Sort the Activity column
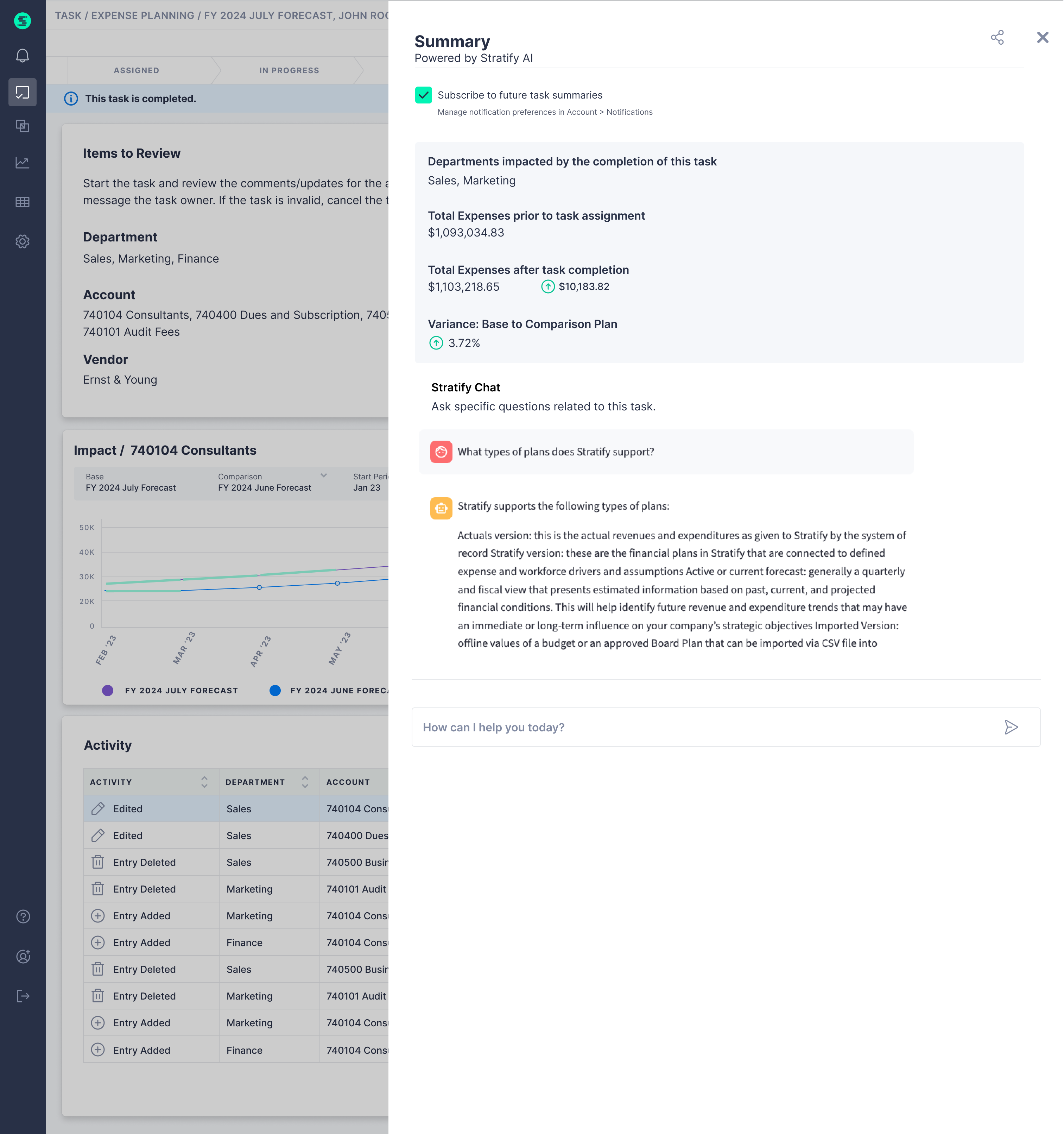The width and height of the screenshot is (1064, 1134). pos(204,782)
